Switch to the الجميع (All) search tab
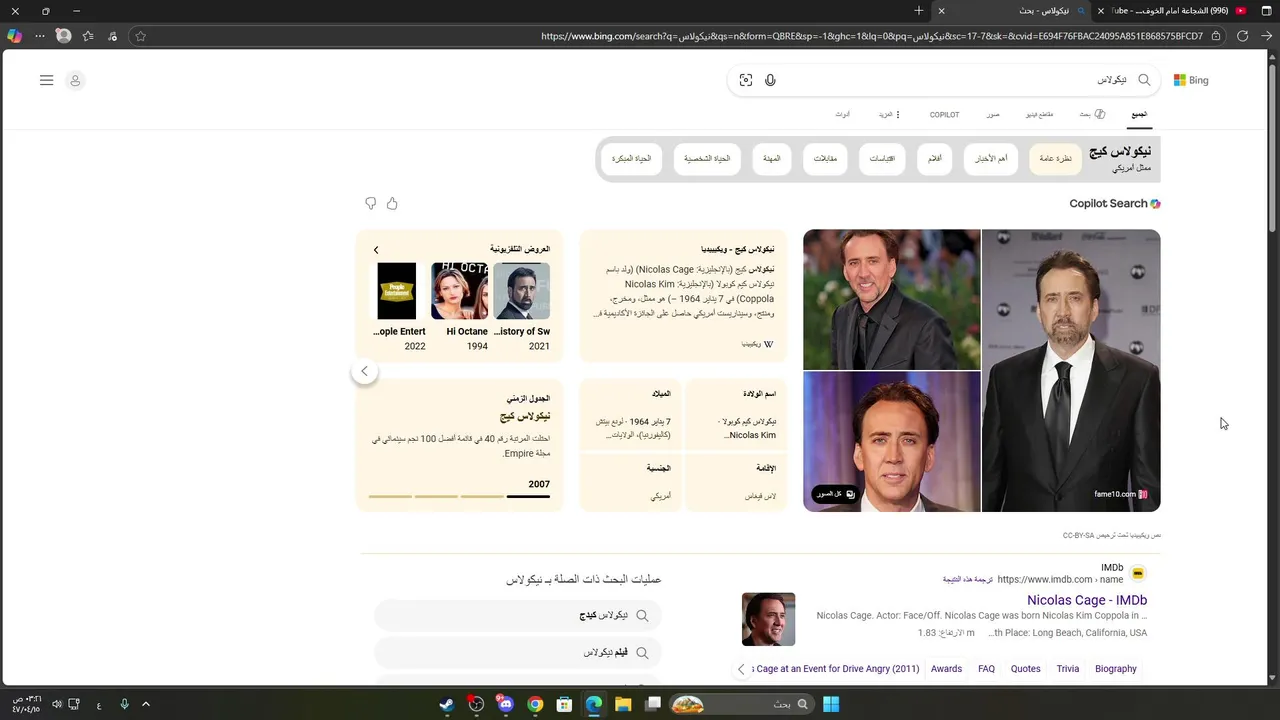The image size is (1280, 720). click(1139, 114)
